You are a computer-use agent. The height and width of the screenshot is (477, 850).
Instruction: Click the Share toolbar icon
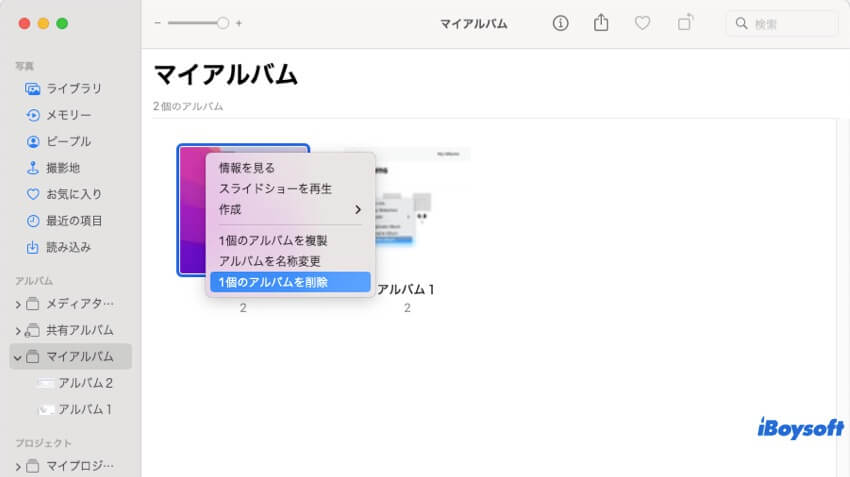pyautogui.click(x=601, y=23)
